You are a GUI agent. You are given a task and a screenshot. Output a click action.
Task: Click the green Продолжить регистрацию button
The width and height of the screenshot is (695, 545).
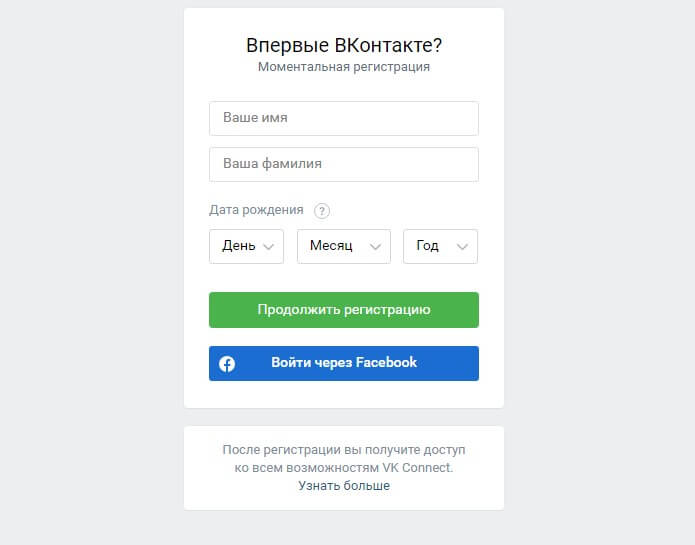[344, 310]
